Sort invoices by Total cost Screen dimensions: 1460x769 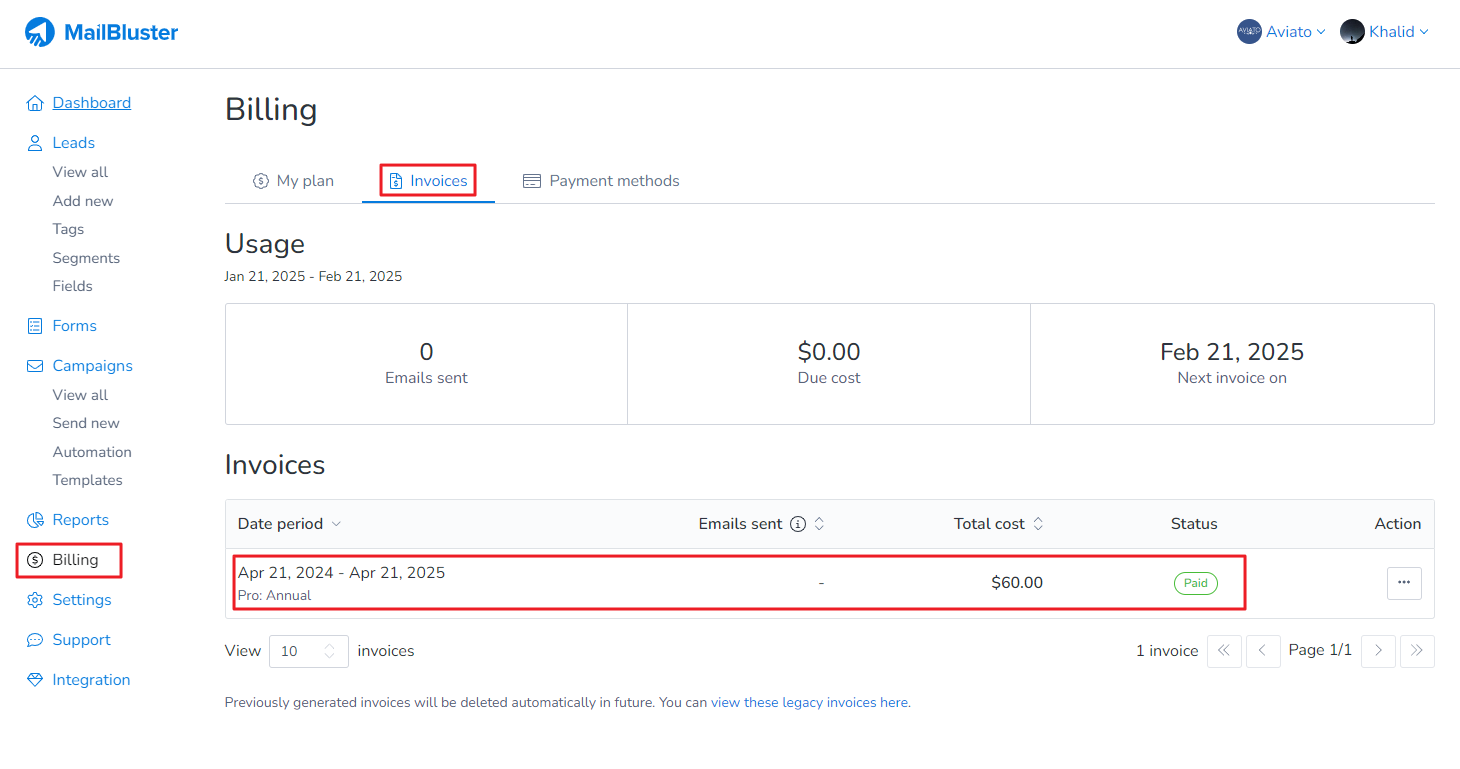click(998, 524)
